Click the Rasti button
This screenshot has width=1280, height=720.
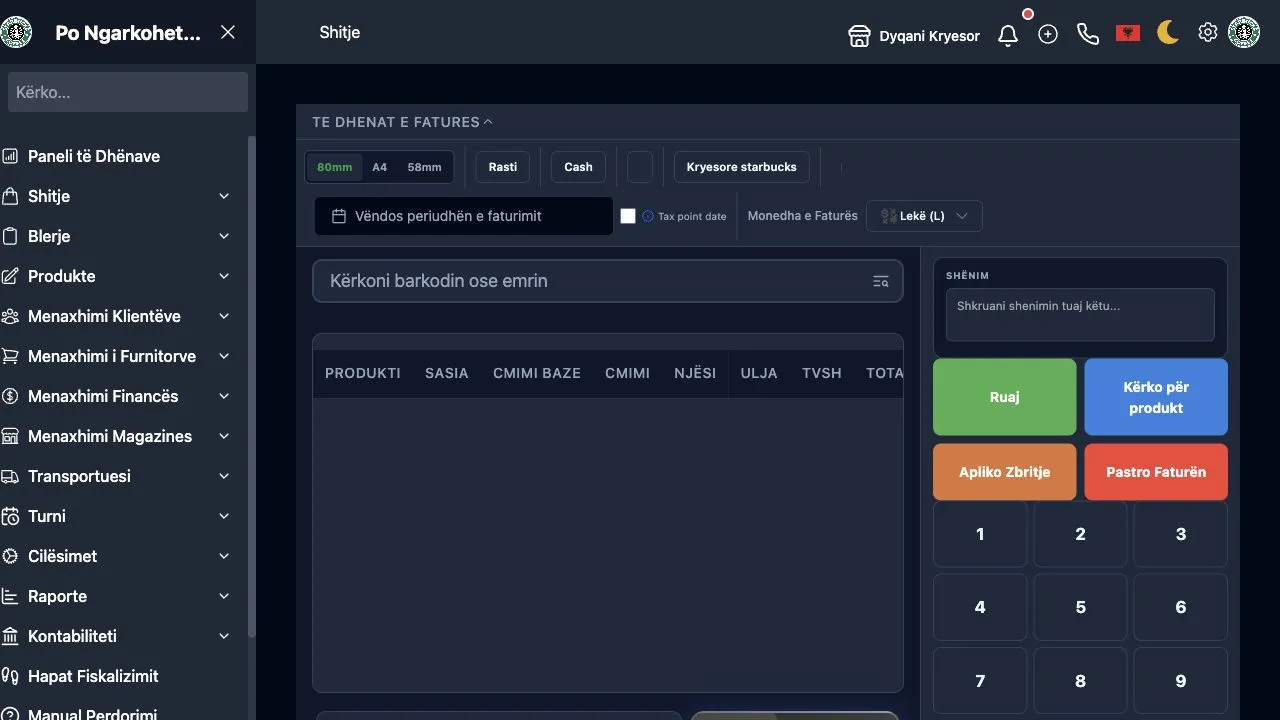tap(503, 167)
